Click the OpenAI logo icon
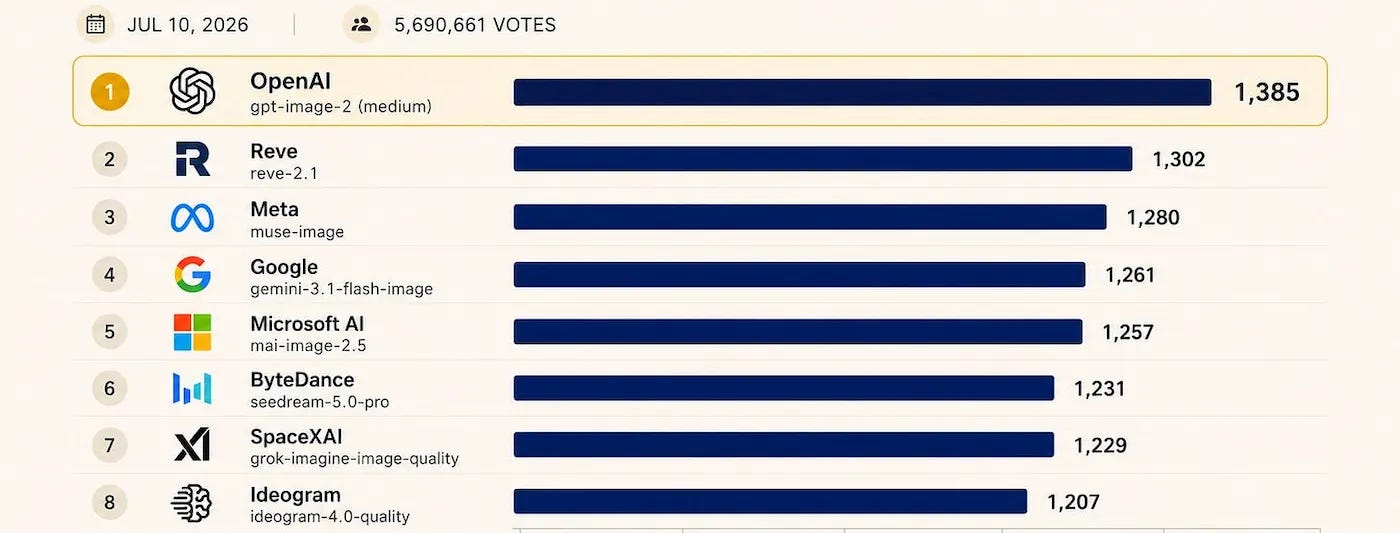This screenshot has width=1400, height=533. [193, 92]
